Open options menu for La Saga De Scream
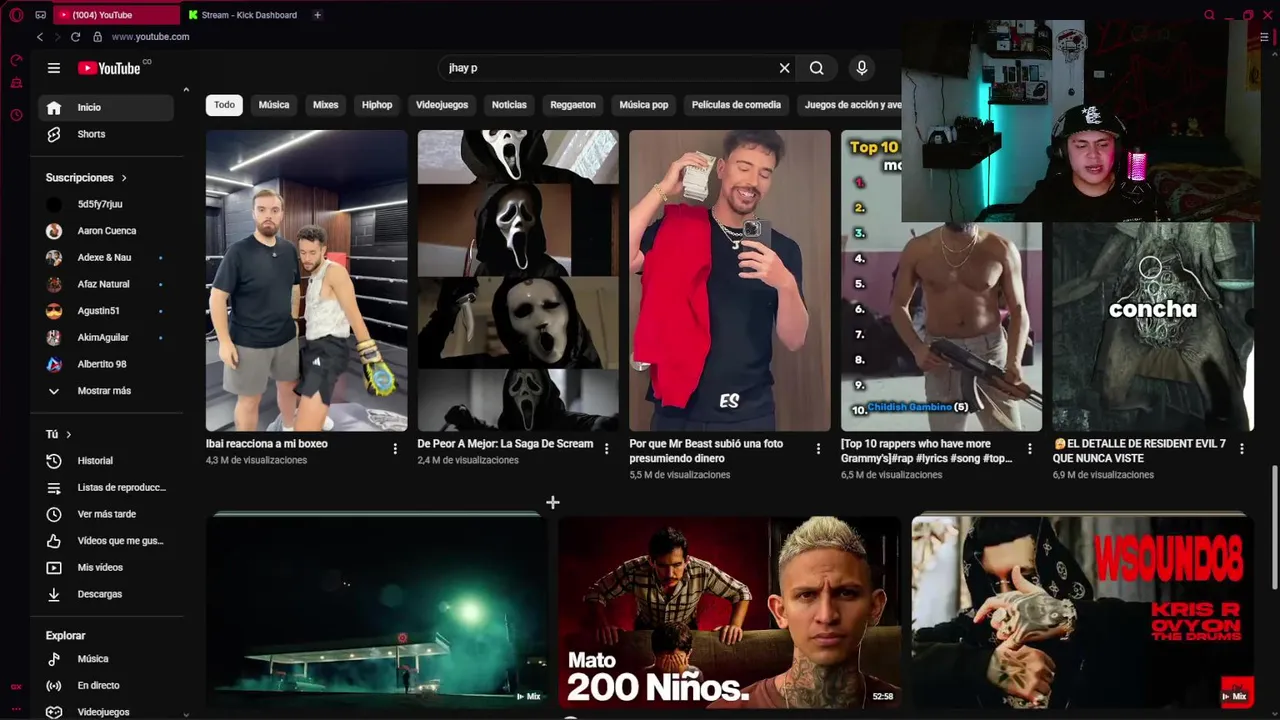 pyautogui.click(x=606, y=449)
